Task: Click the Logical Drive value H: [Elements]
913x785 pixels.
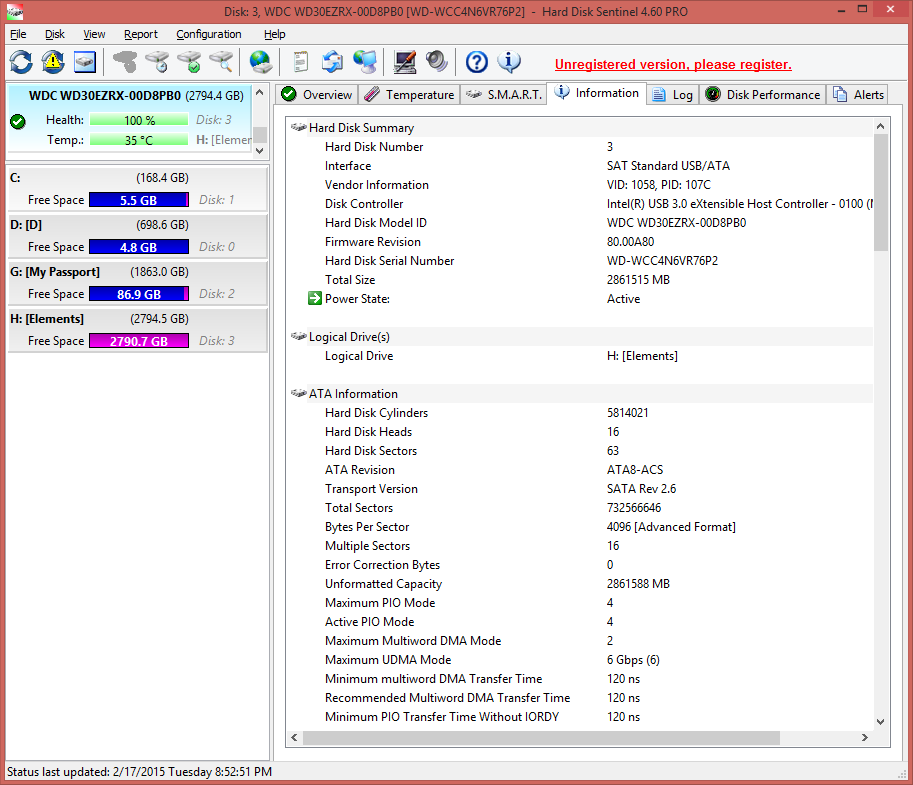Action: 642,356
